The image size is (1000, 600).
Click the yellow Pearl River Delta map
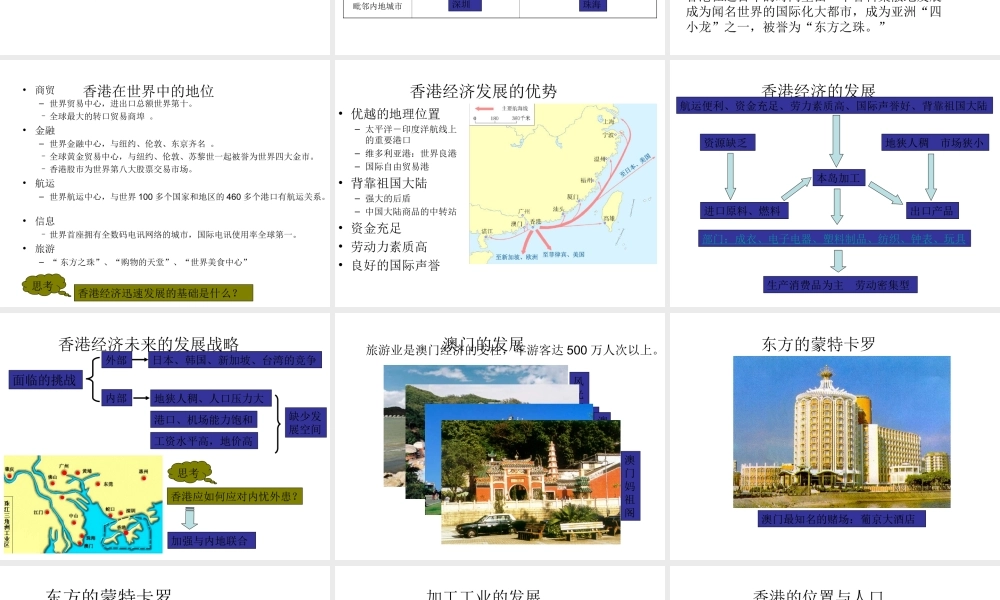[x=83, y=504]
